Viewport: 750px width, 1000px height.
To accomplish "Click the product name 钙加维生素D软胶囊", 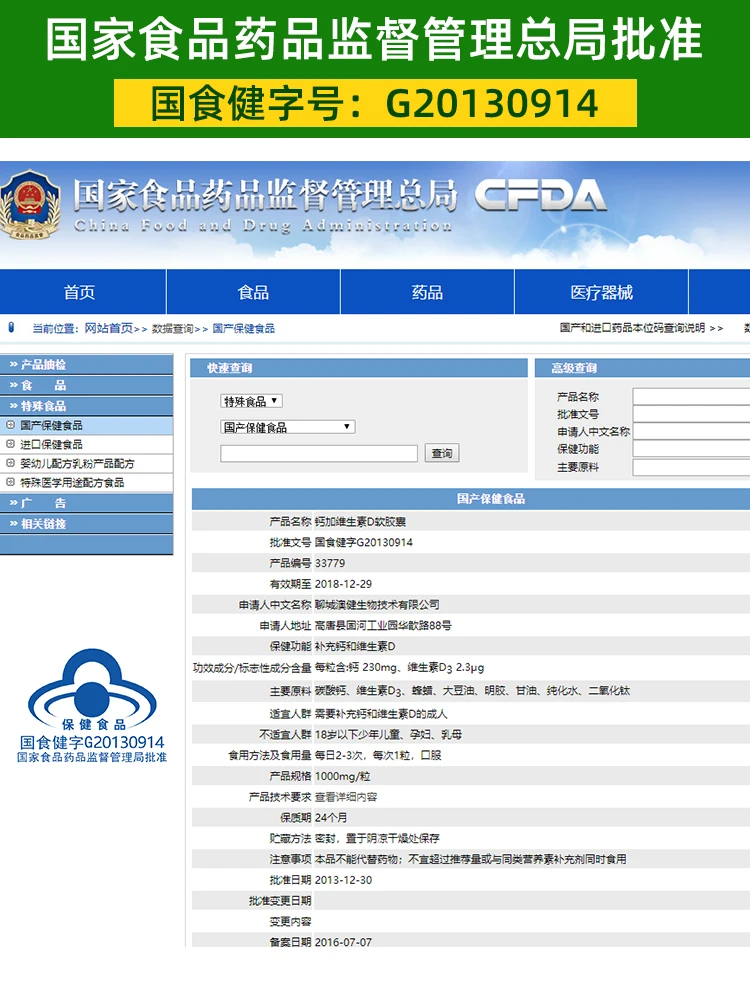I will pos(360,522).
